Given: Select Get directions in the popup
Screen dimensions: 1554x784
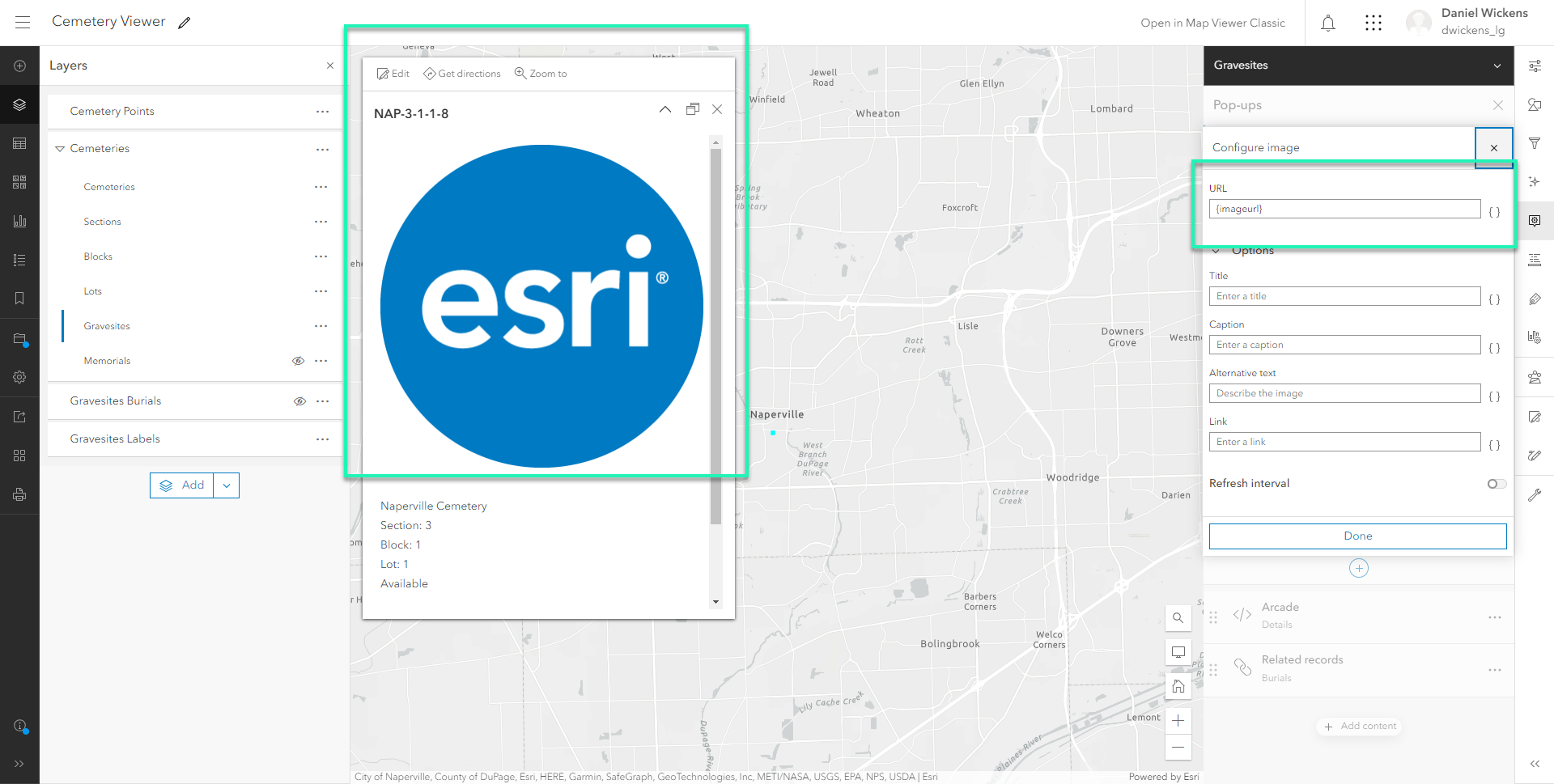Looking at the screenshot, I should point(462,73).
